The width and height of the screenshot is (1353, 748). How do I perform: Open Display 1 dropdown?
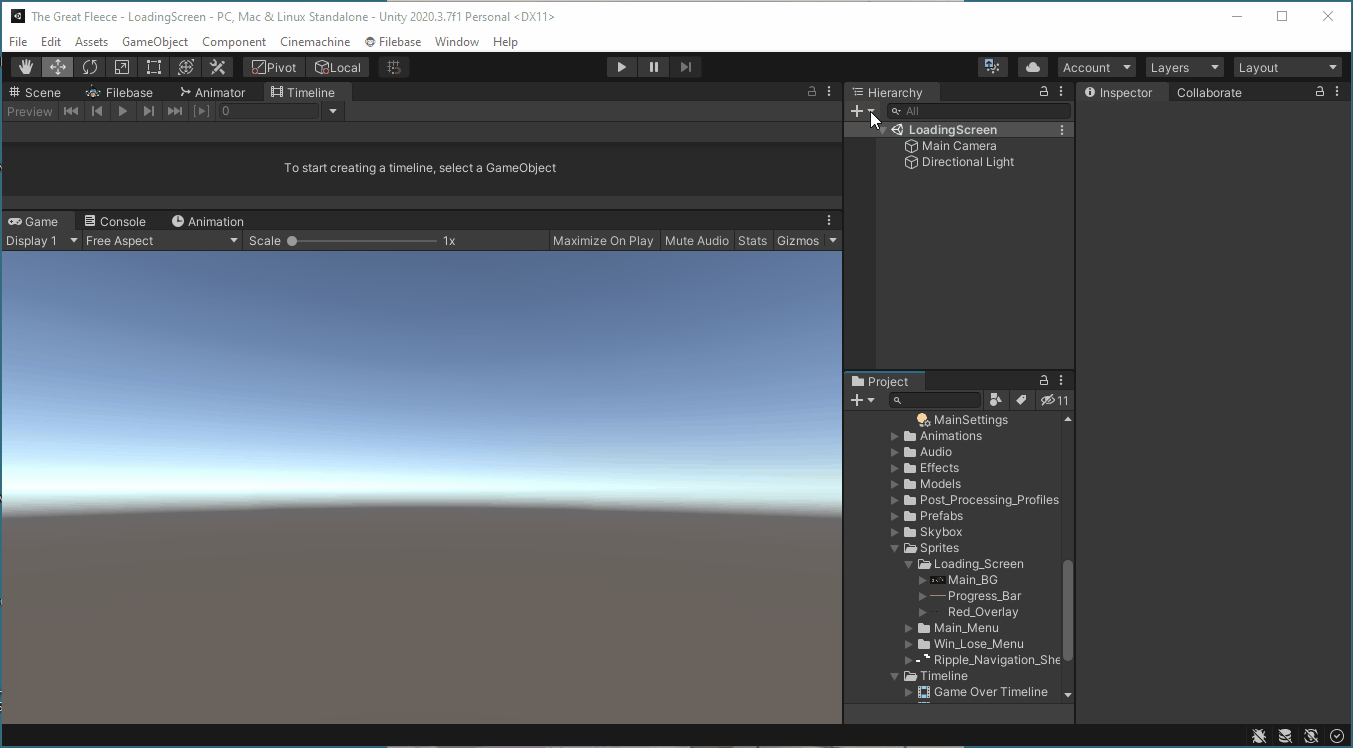click(41, 241)
